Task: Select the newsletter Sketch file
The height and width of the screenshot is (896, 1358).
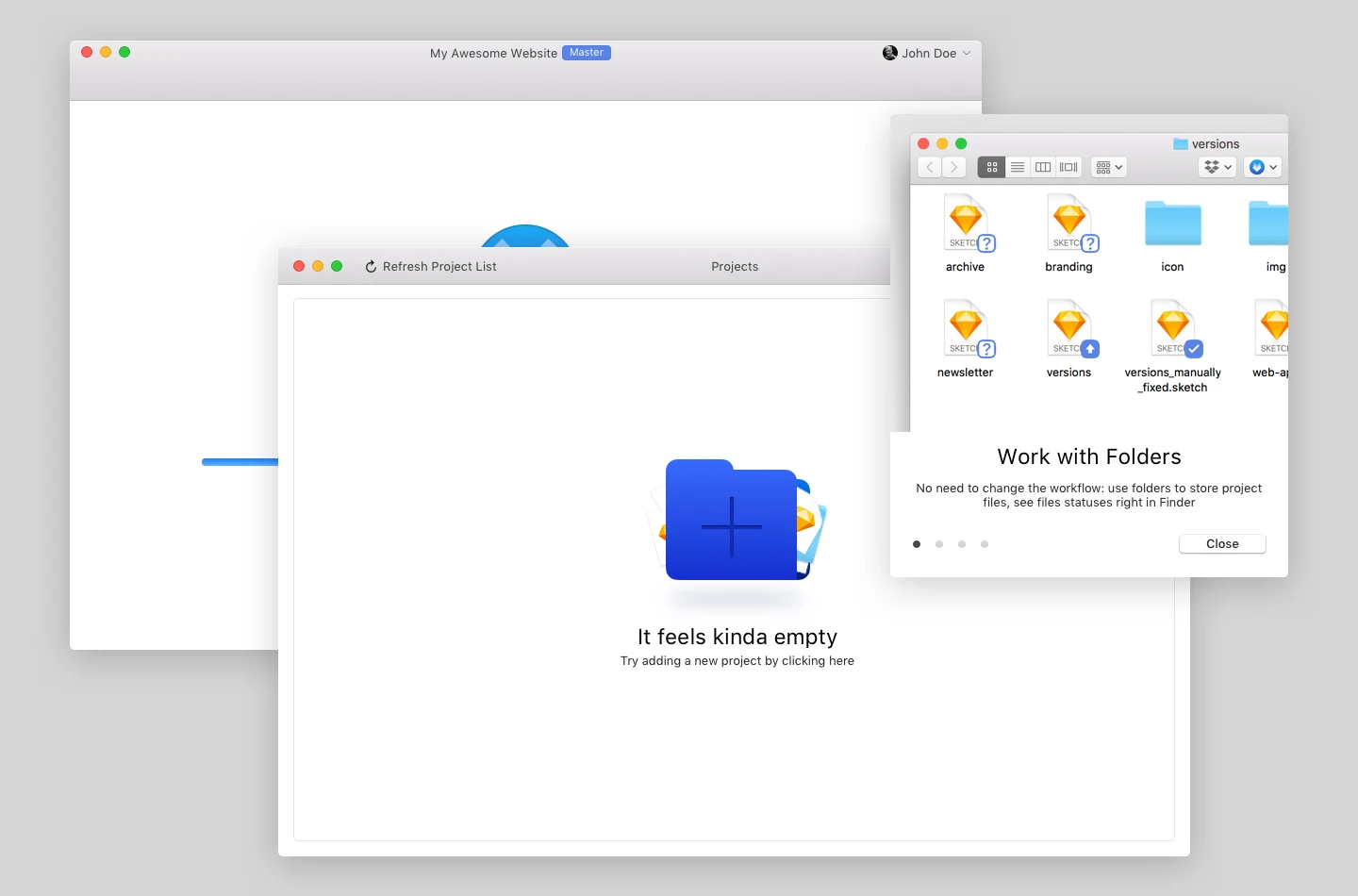Action: [x=966, y=330]
